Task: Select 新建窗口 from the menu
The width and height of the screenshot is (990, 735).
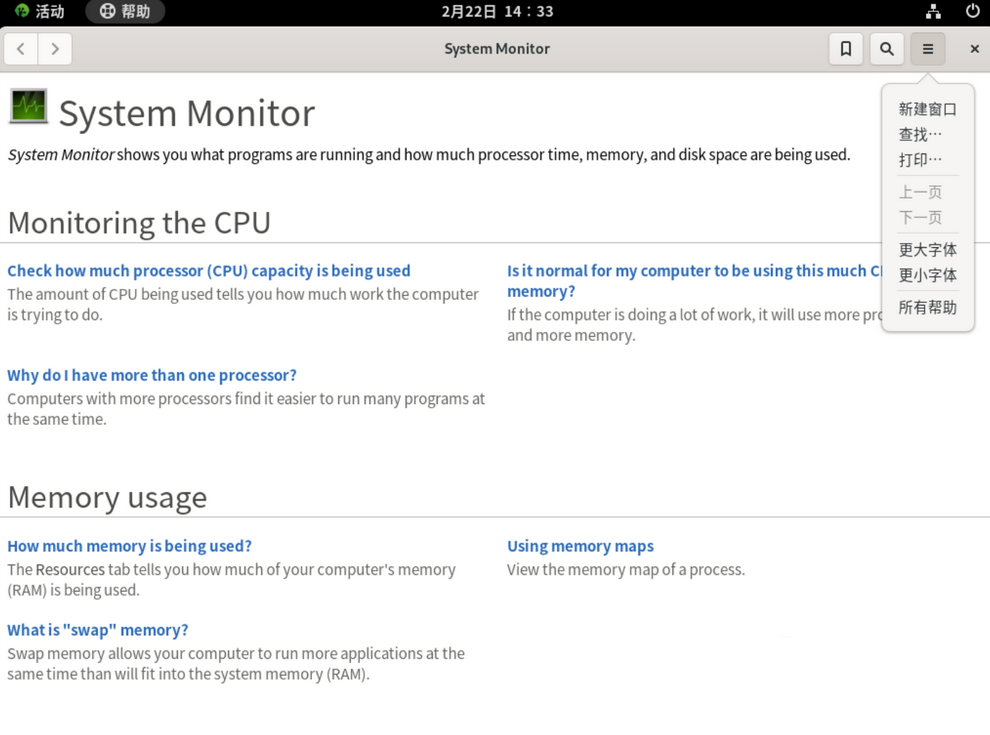Action: [927, 109]
